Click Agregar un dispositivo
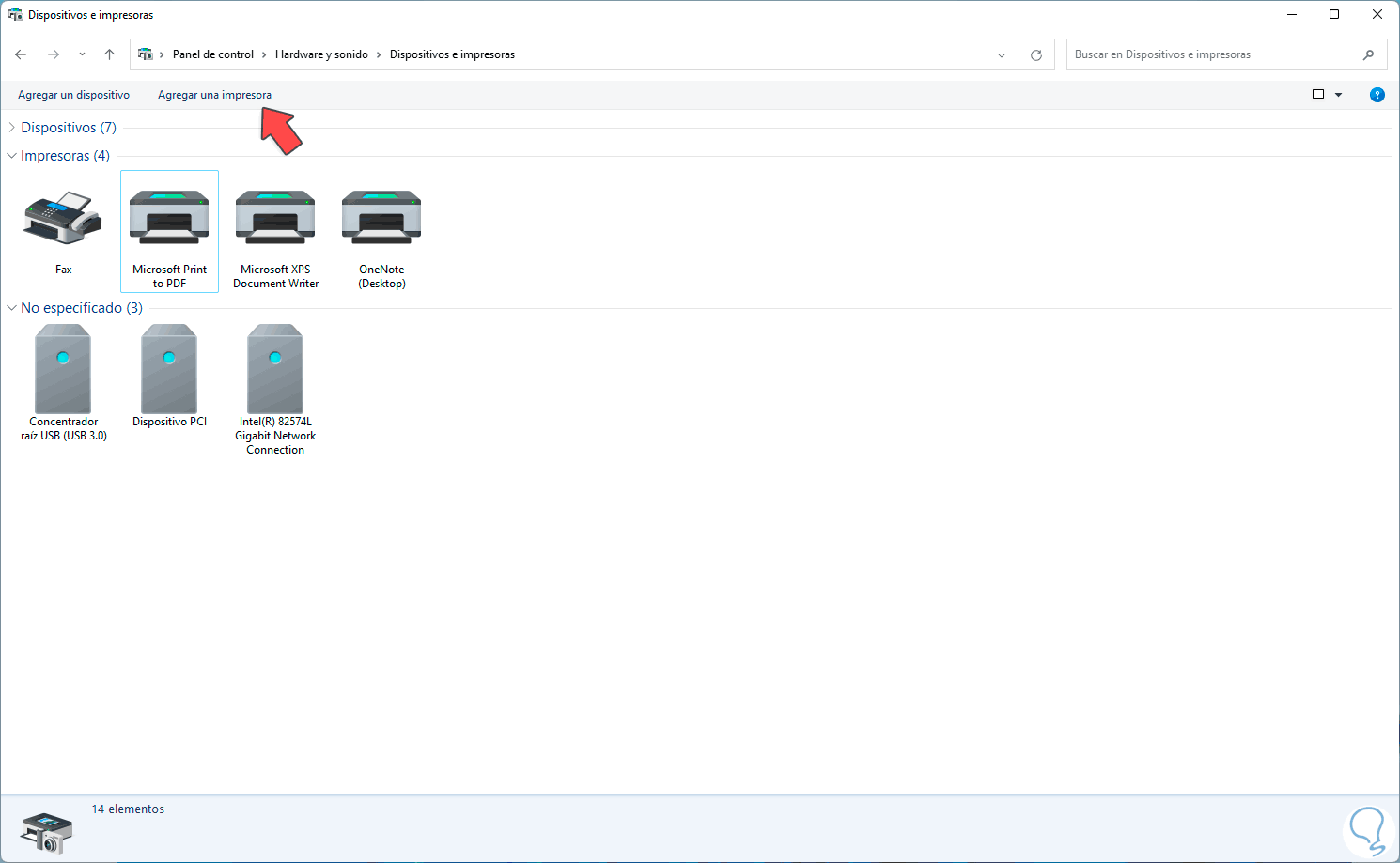This screenshot has width=1400, height=863. pyautogui.click(x=74, y=95)
